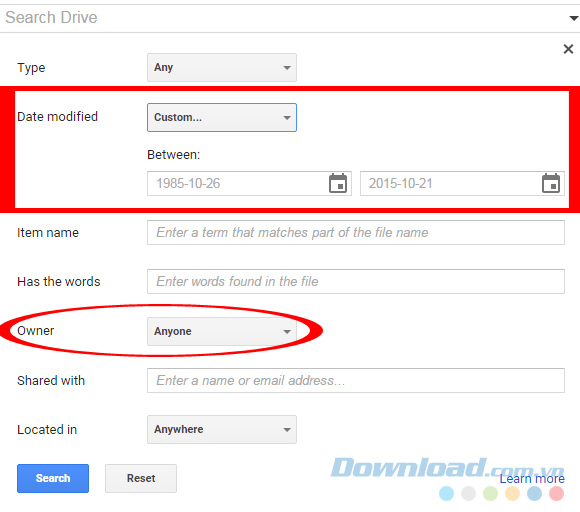Screen dimensions: 580x512
Task: Click the Item name label
Action: click(x=48, y=233)
